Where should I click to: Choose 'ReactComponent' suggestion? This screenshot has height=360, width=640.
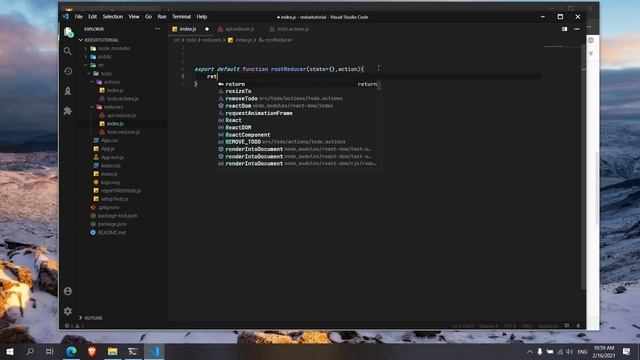[x=298, y=135]
